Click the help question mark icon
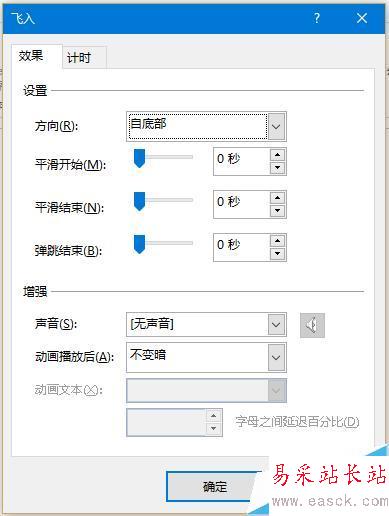This screenshot has height=516, width=389. click(x=317, y=18)
